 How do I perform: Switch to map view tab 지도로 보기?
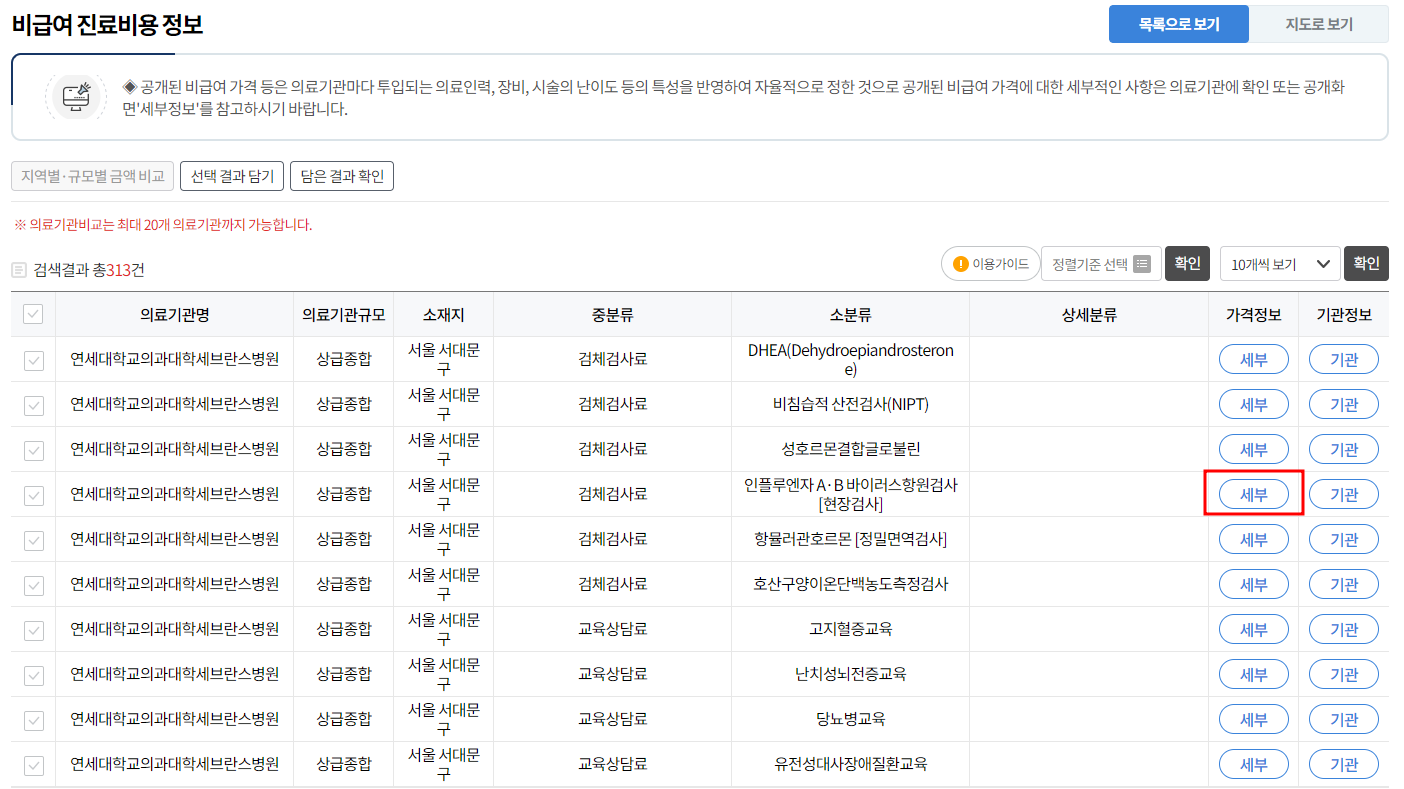pyautogui.click(x=1319, y=24)
